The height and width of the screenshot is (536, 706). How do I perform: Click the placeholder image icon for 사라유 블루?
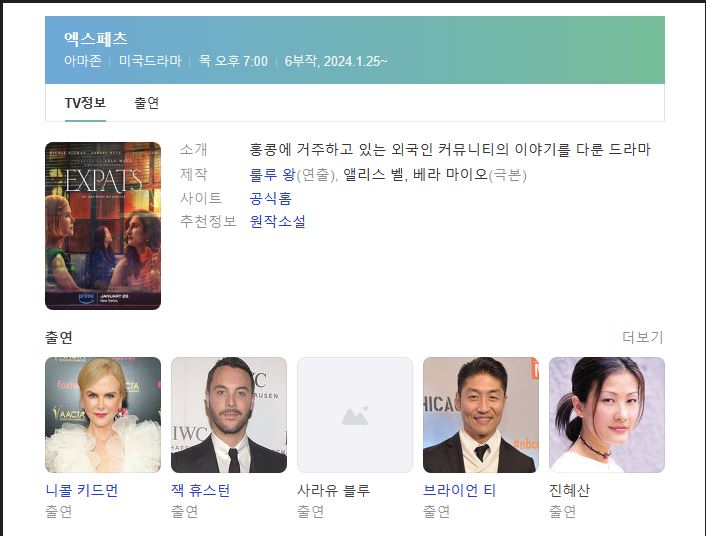[354, 415]
